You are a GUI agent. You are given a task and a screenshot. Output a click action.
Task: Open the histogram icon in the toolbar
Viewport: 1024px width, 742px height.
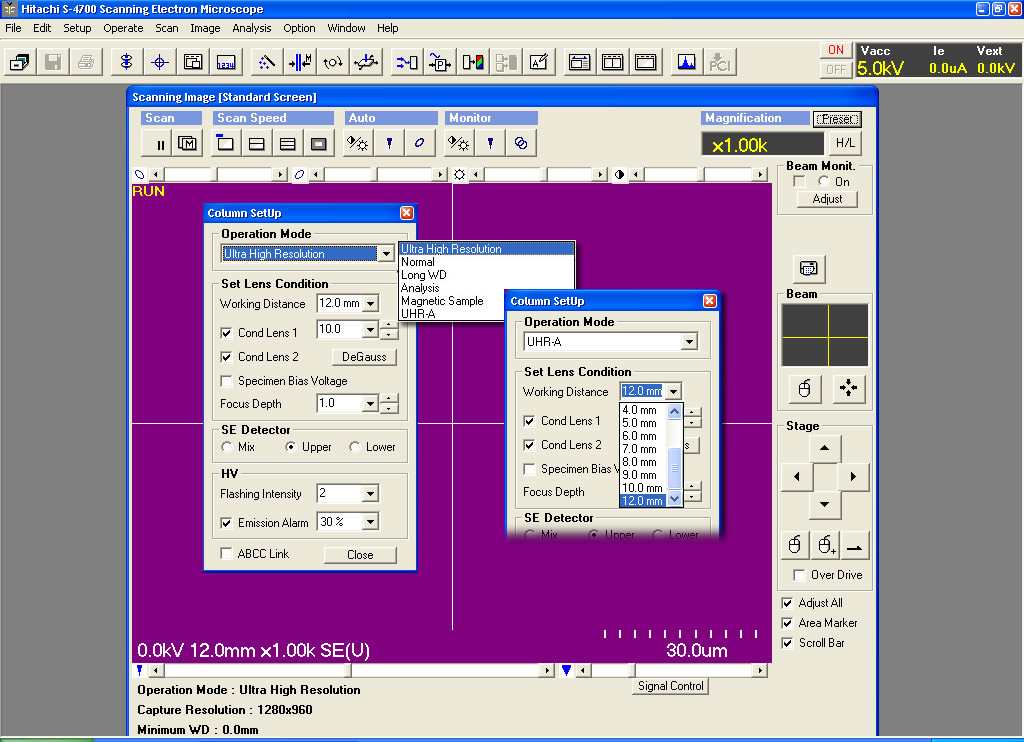click(x=686, y=63)
